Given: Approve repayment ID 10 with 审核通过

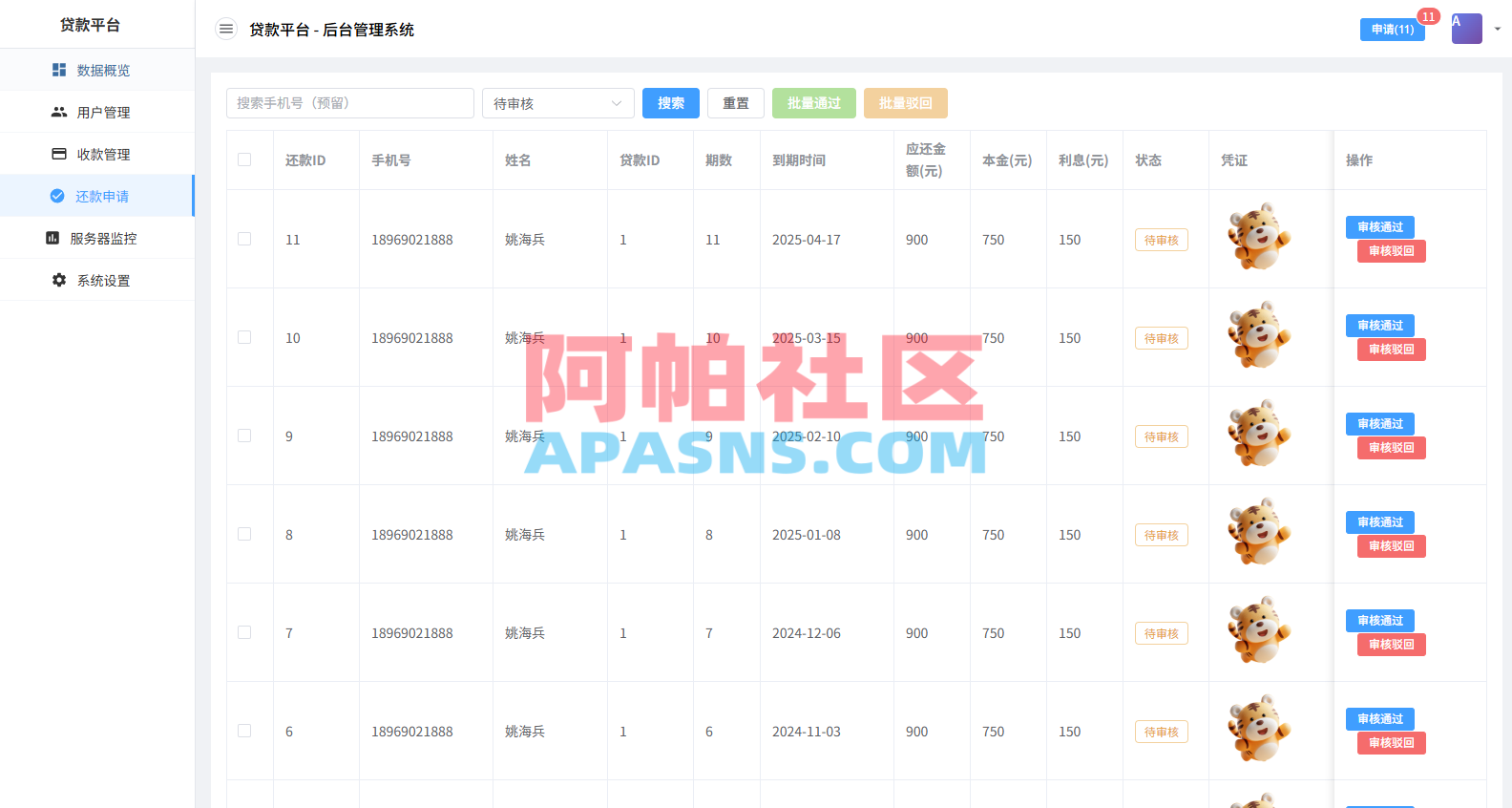Looking at the screenshot, I should point(1380,326).
